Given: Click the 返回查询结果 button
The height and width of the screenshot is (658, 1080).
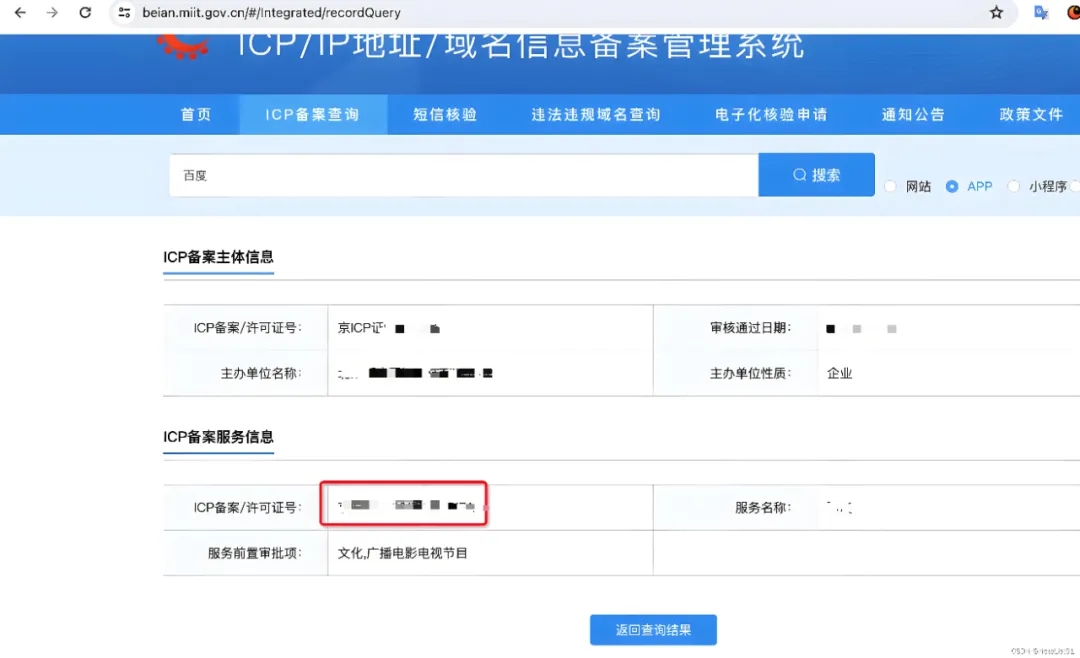Looking at the screenshot, I should (653, 629).
